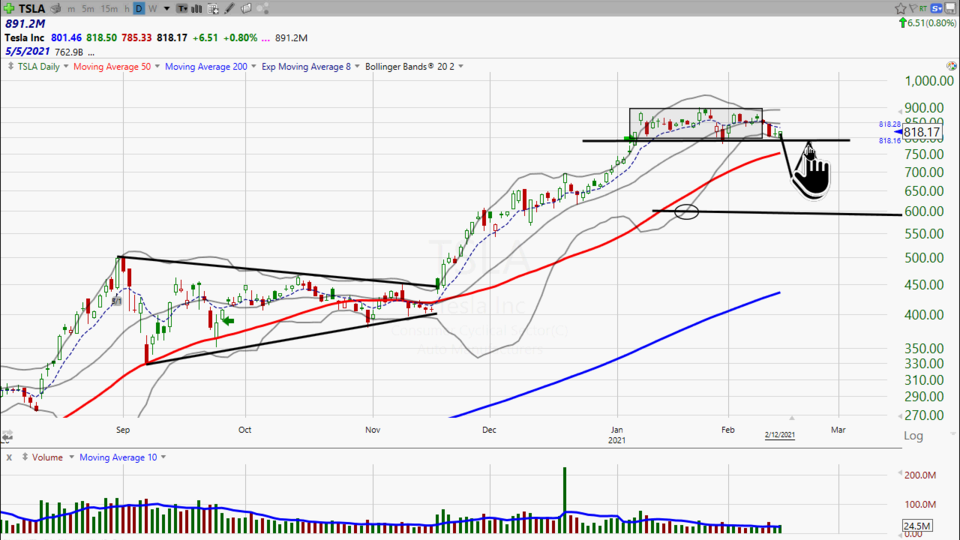Click the 1,000.00 price scale label
This screenshot has width=960, height=540.
pyautogui.click(x=929, y=81)
